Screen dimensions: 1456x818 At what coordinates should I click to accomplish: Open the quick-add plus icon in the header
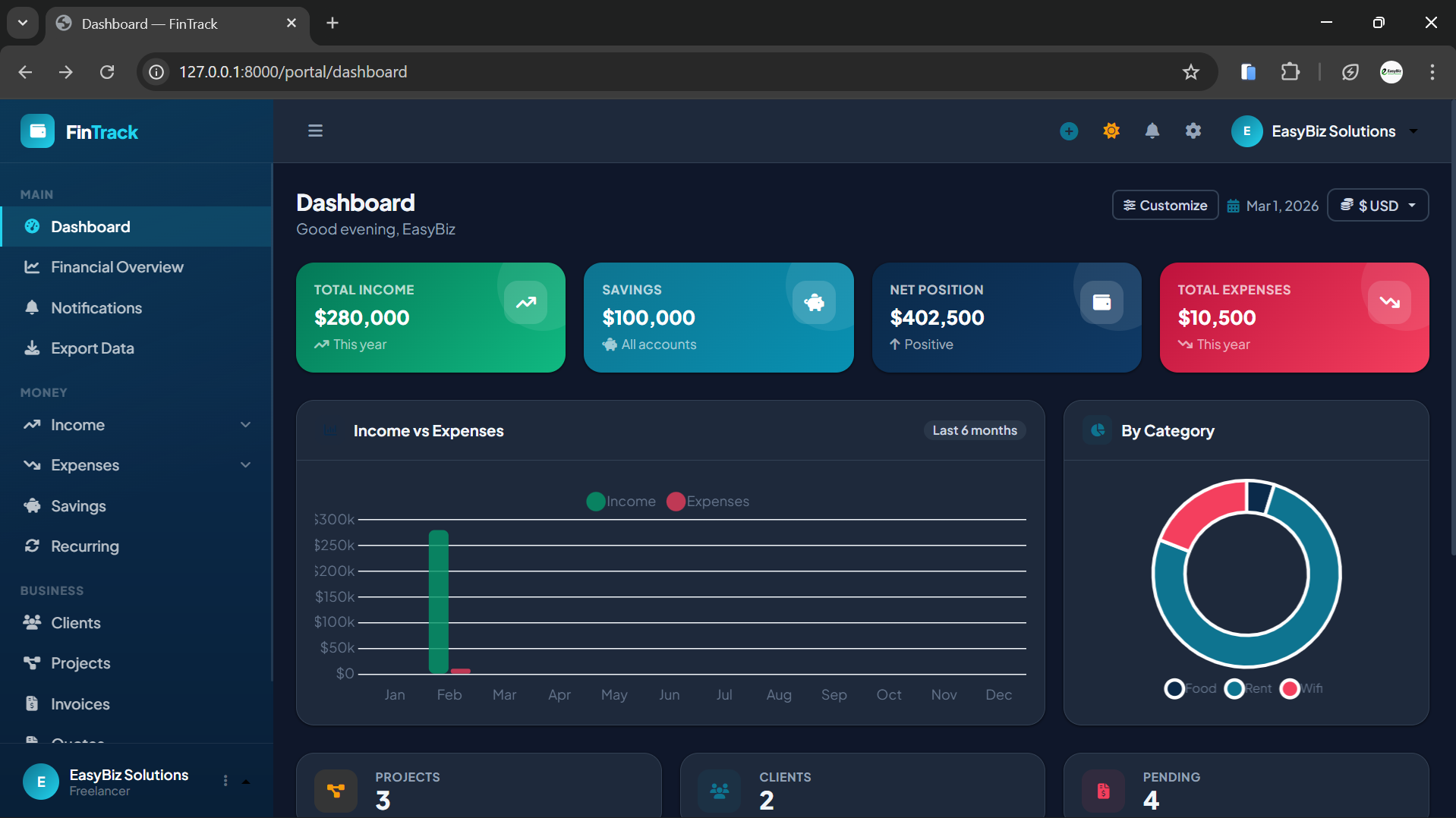coord(1068,131)
